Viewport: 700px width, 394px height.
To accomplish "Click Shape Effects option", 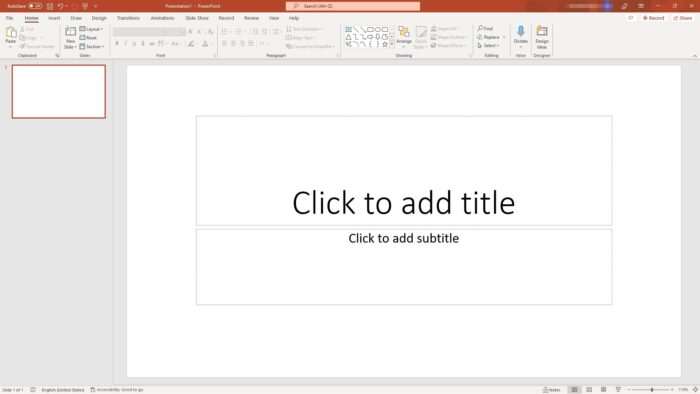I will tap(448, 46).
